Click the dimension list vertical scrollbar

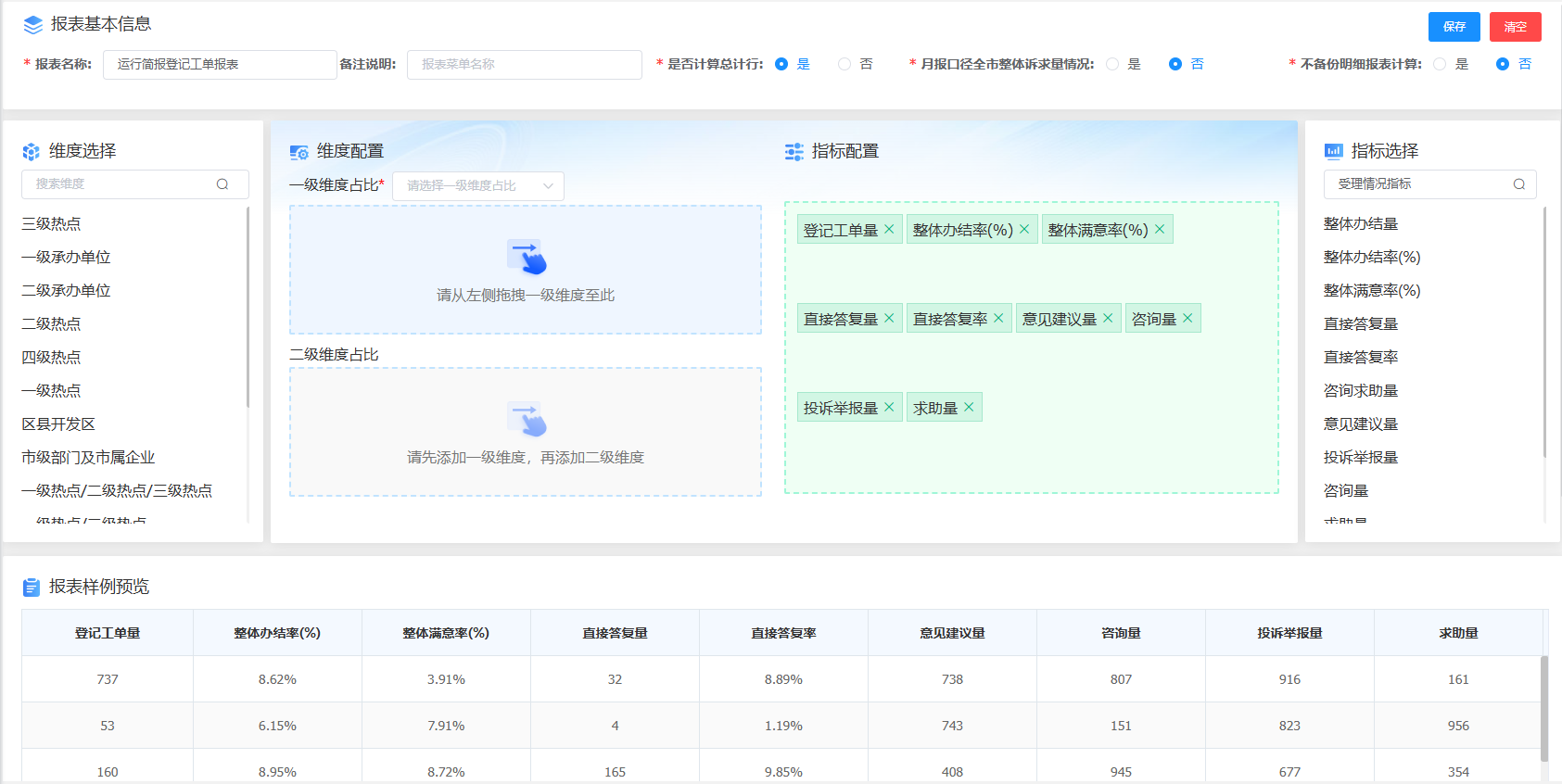[x=248, y=307]
